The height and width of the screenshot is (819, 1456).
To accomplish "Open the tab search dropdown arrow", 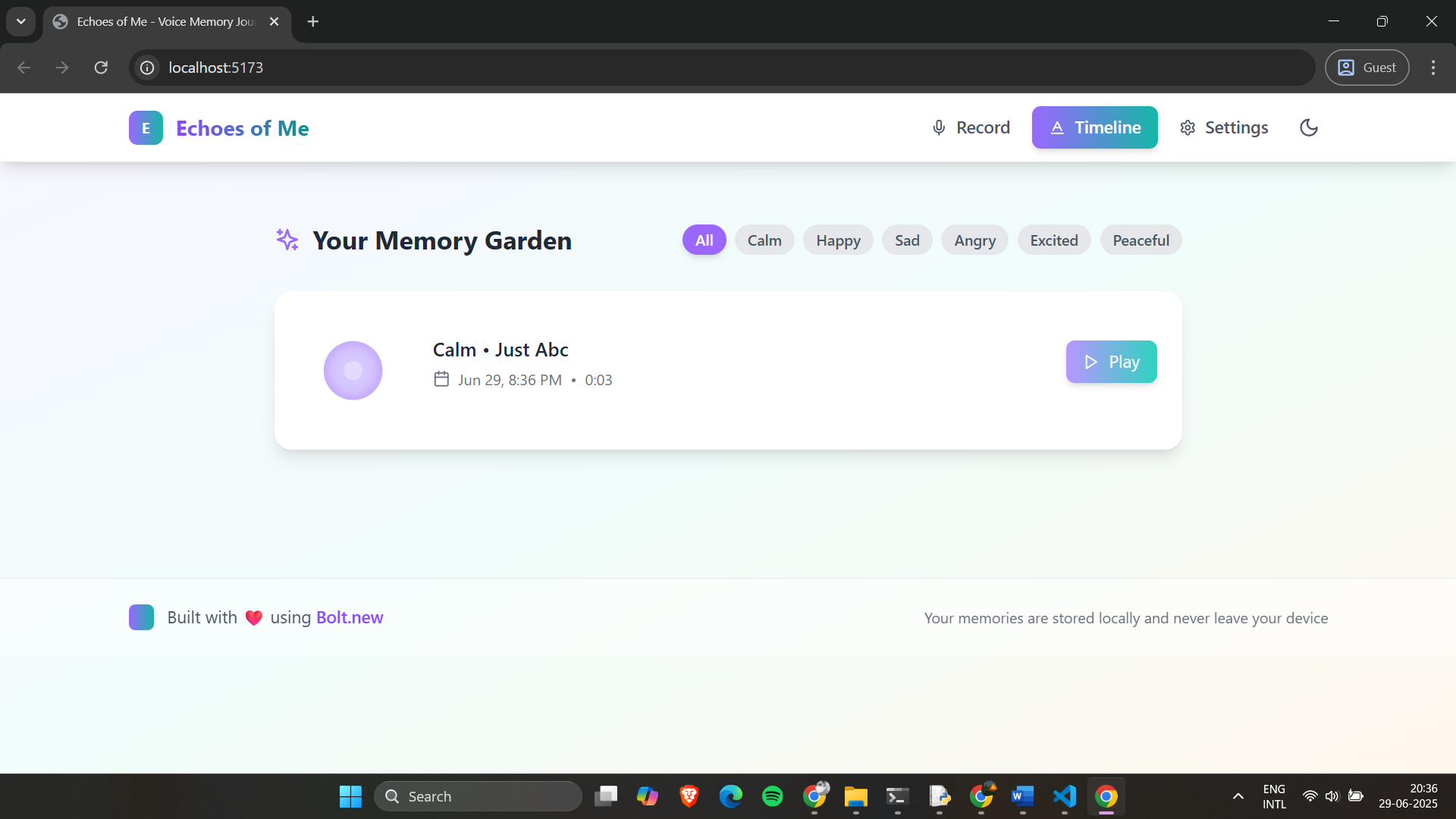I will pos(21,21).
